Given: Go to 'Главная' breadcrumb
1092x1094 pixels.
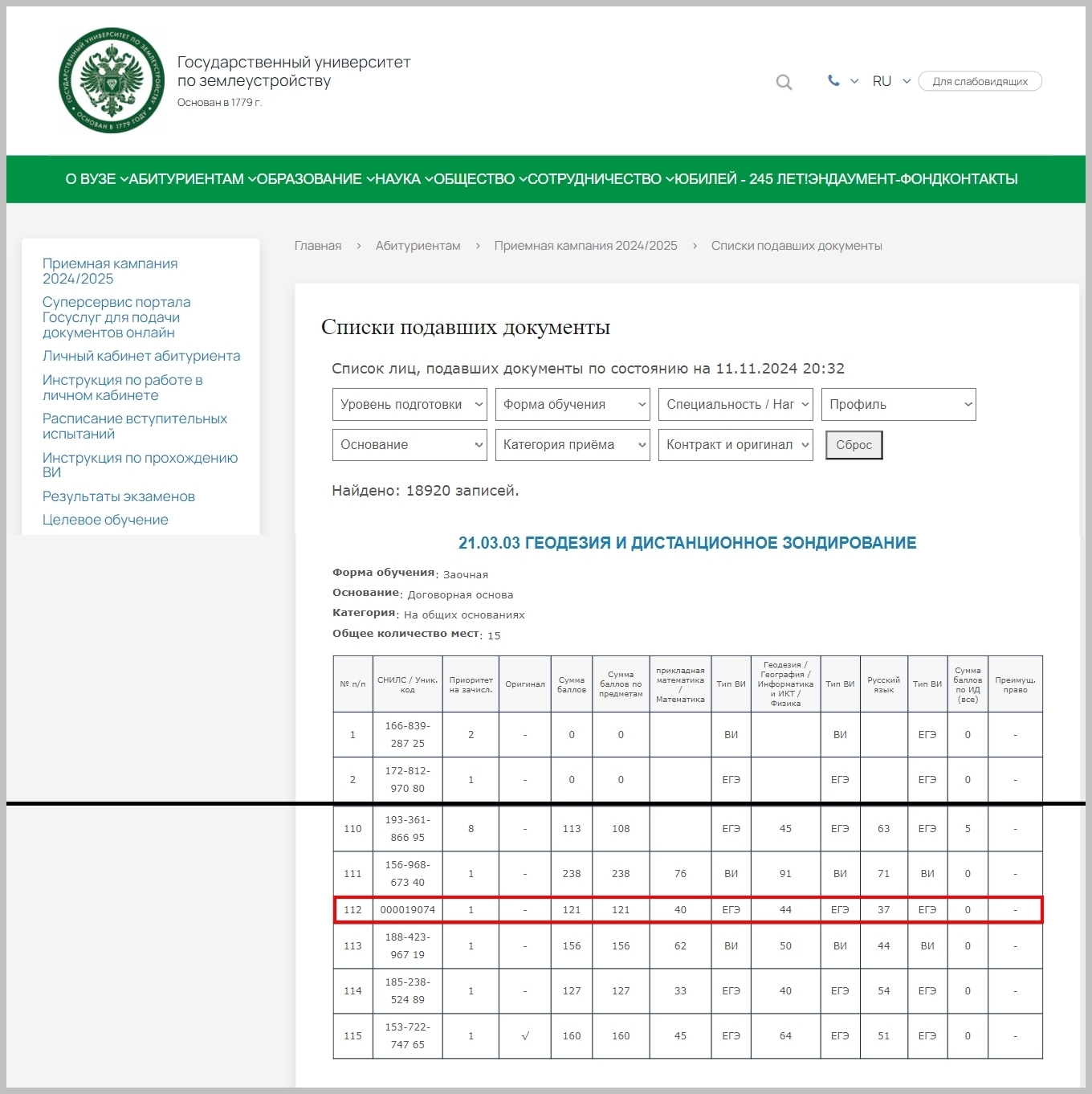Looking at the screenshot, I should point(318,246).
